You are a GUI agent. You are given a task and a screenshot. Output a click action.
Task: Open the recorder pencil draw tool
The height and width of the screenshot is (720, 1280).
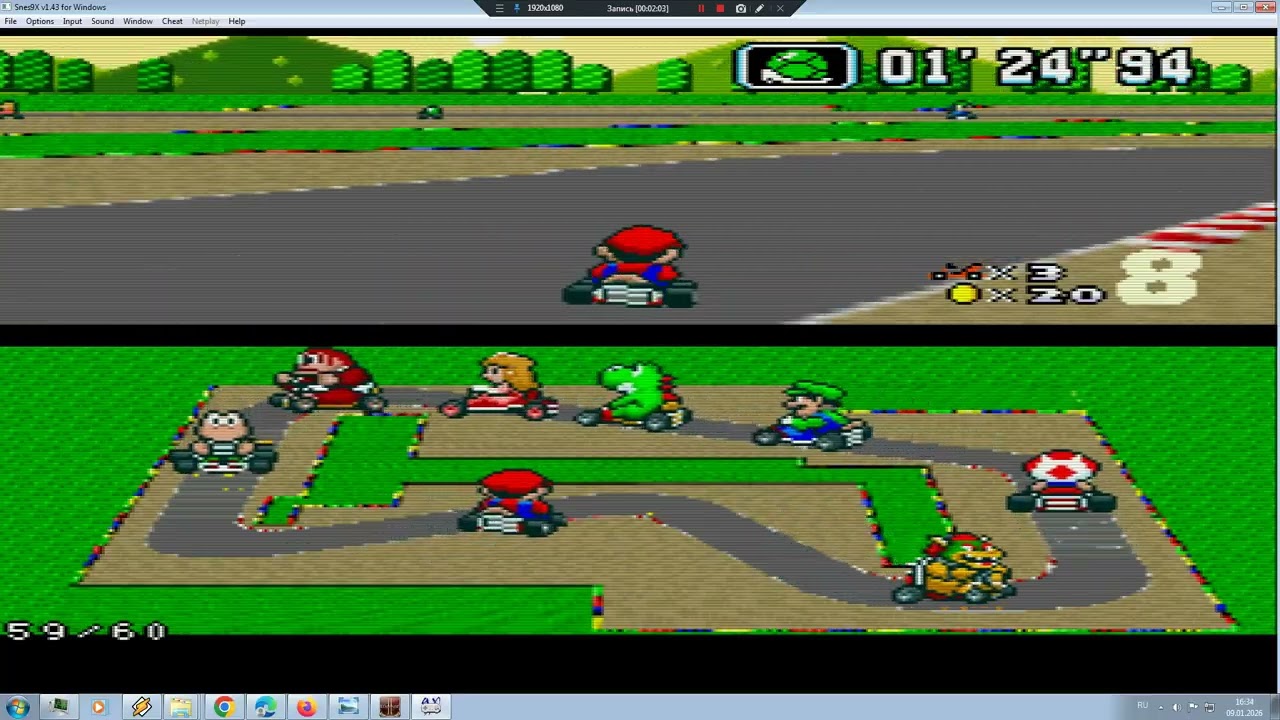[760, 8]
